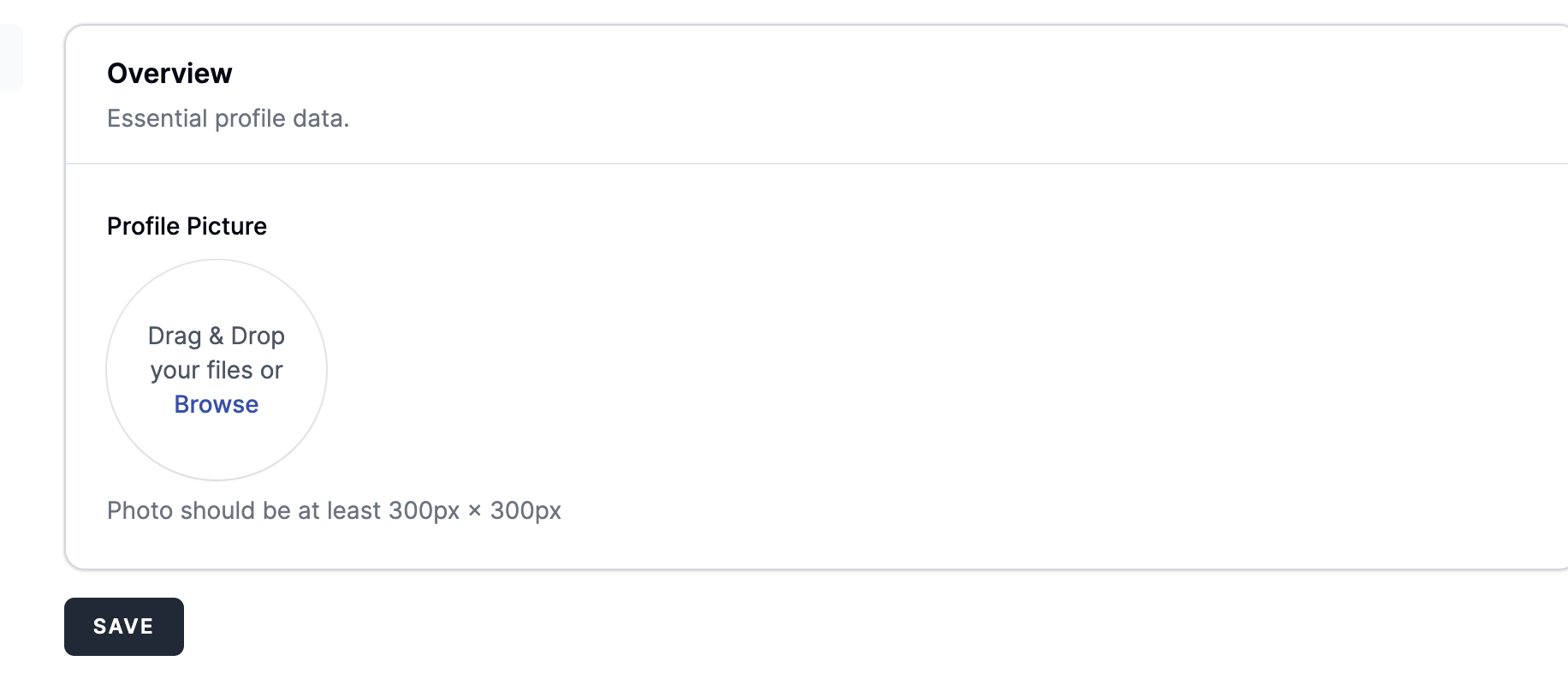1568x697 pixels.
Task: Click the ampersand in "Drag & Drop"
Action: (216, 336)
